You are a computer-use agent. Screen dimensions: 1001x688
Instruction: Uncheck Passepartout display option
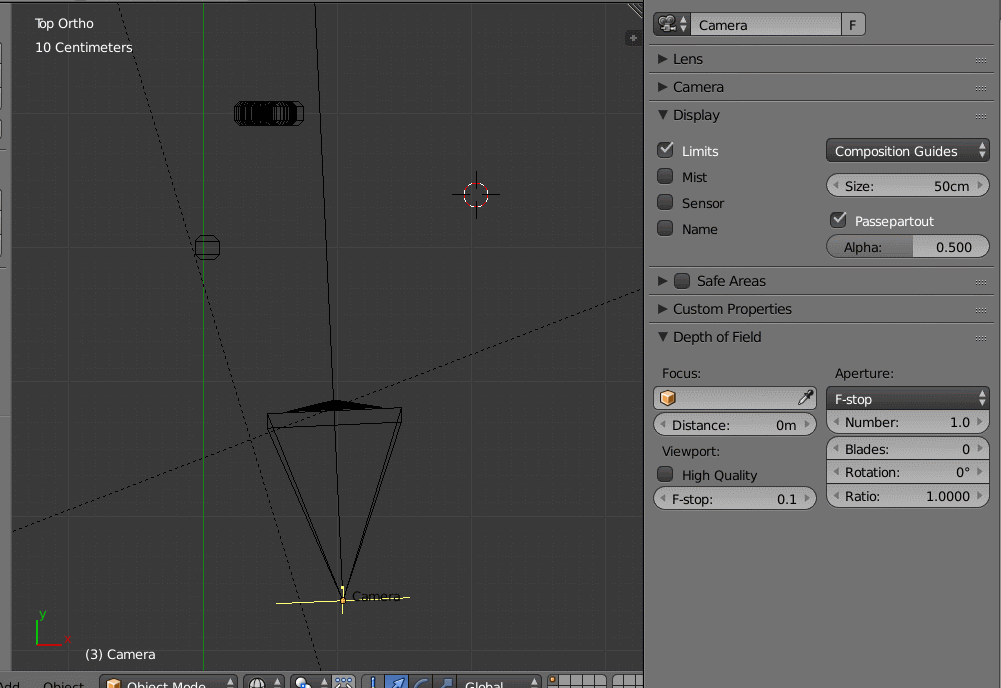click(x=837, y=220)
